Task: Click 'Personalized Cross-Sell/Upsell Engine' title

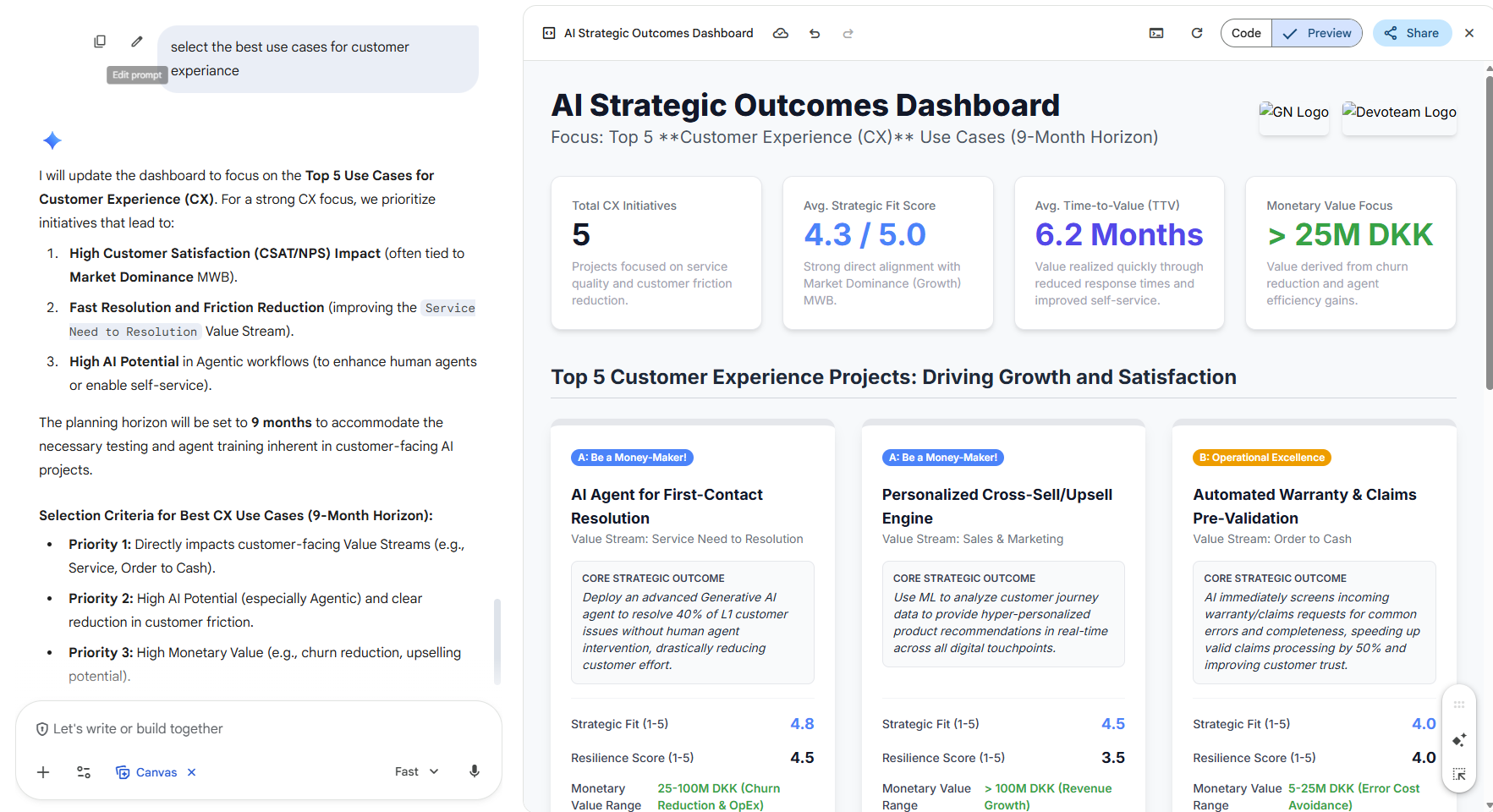Action: (x=996, y=507)
